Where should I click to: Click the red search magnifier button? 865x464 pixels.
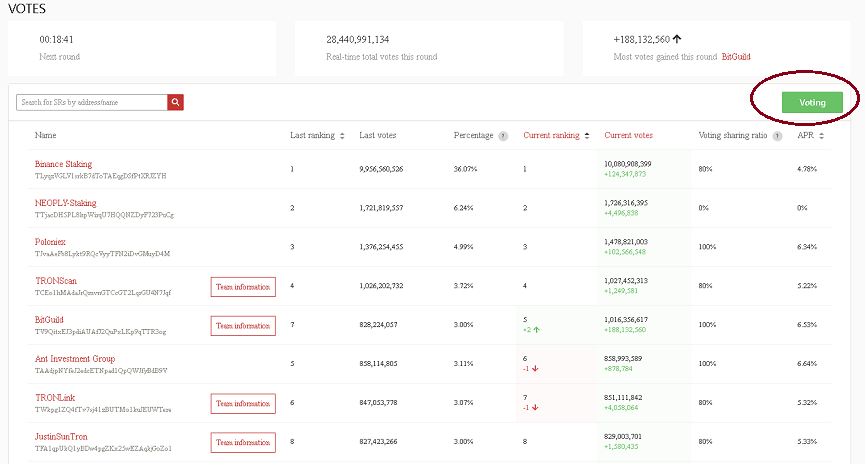click(x=175, y=102)
